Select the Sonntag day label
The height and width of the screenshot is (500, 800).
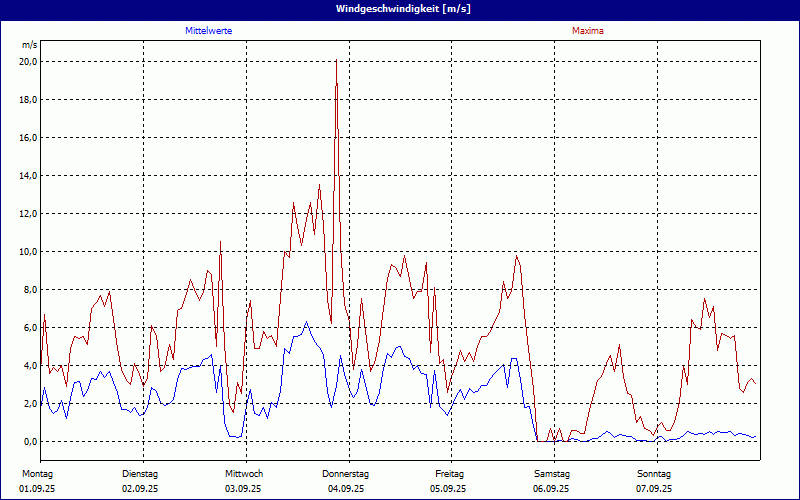654,473
